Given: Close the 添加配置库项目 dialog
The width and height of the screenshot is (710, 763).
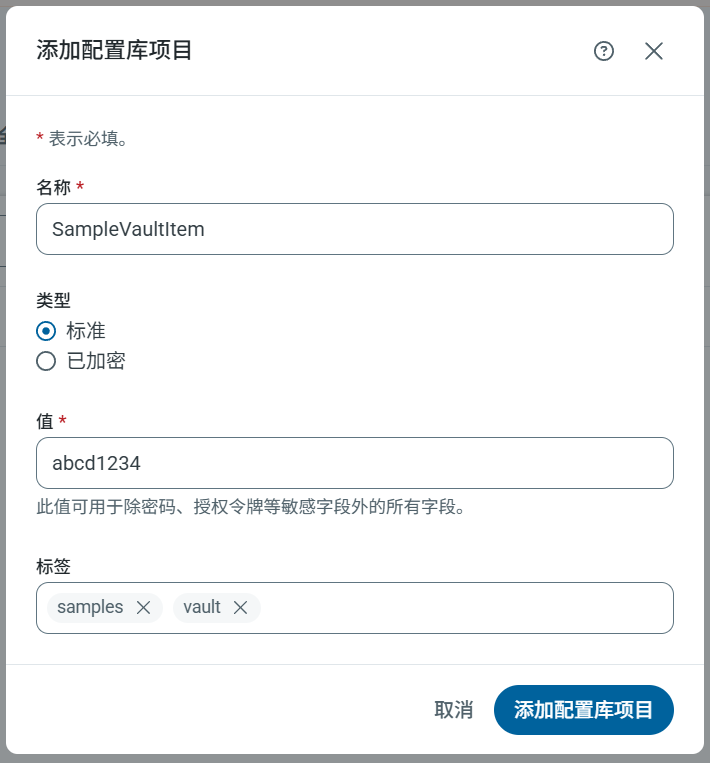Looking at the screenshot, I should [654, 51].
